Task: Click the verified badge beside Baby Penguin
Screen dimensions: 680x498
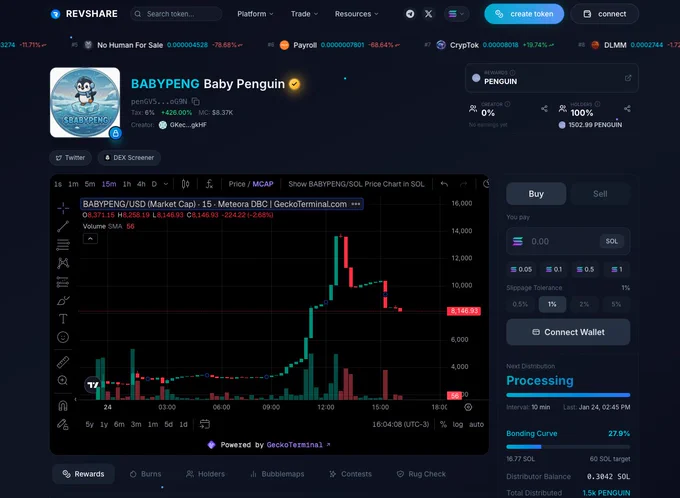Action: point(294,84)
